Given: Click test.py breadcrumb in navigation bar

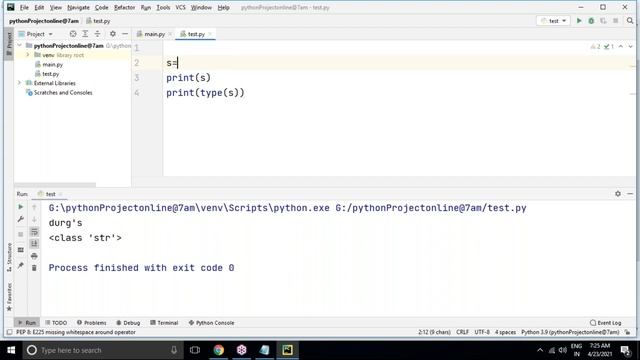Looking at the screenshot, I should coord(98,21).
